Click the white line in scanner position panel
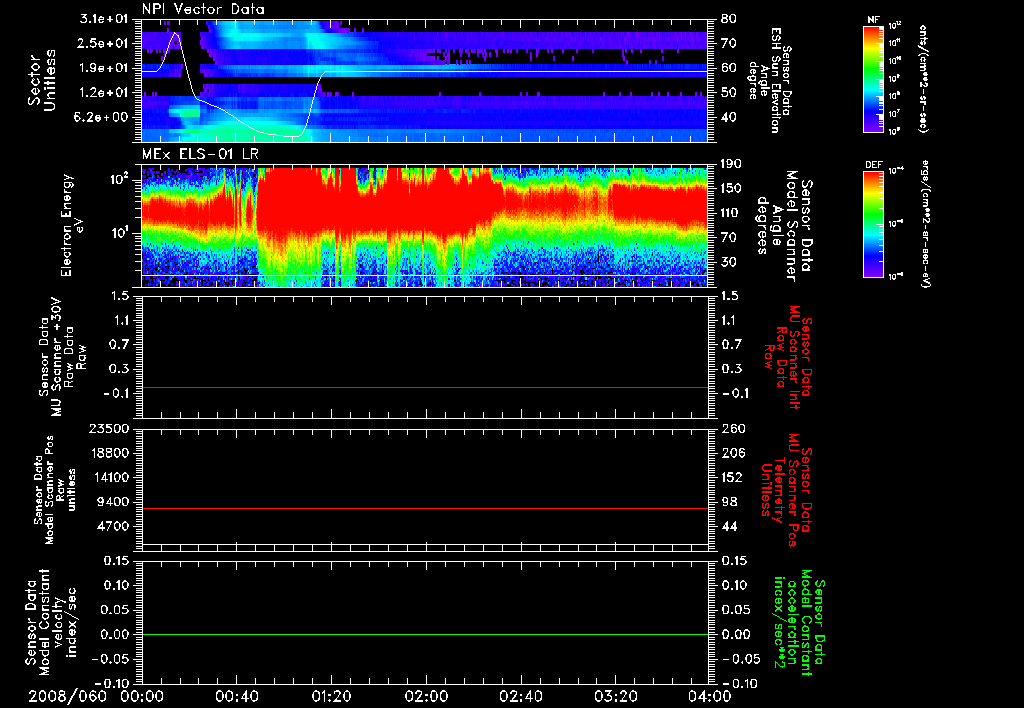This screenshot has width=1024, height=708. tap(425, 544)
